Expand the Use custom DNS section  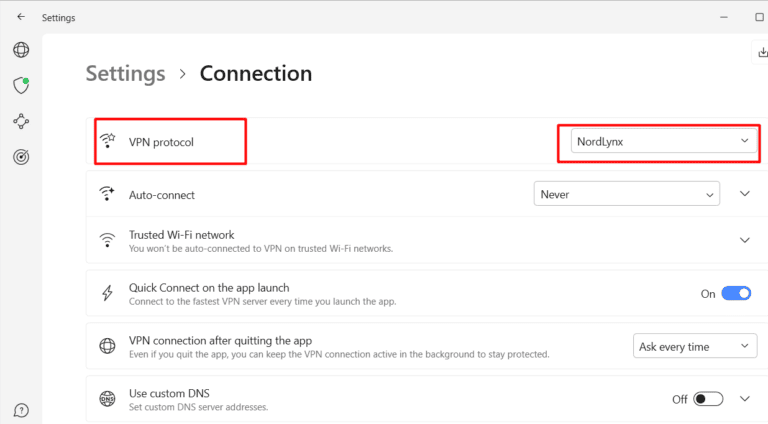(x=744, y=399)
